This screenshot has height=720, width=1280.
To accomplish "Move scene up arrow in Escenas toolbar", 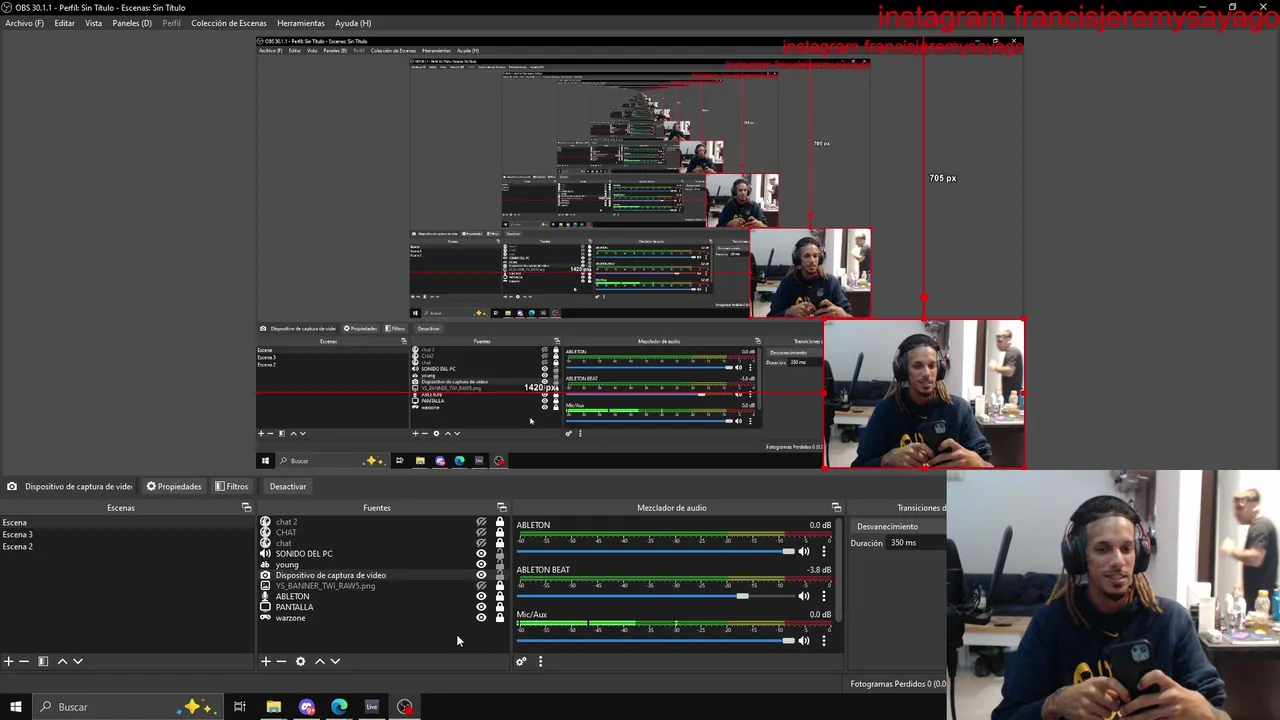I will coord(62,661).
